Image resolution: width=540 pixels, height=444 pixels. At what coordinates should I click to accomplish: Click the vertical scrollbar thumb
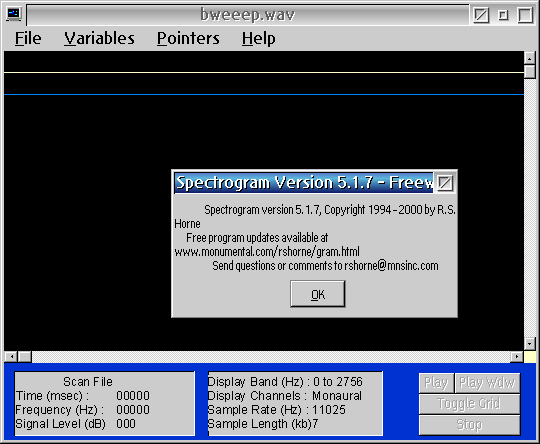coord(530,71)
